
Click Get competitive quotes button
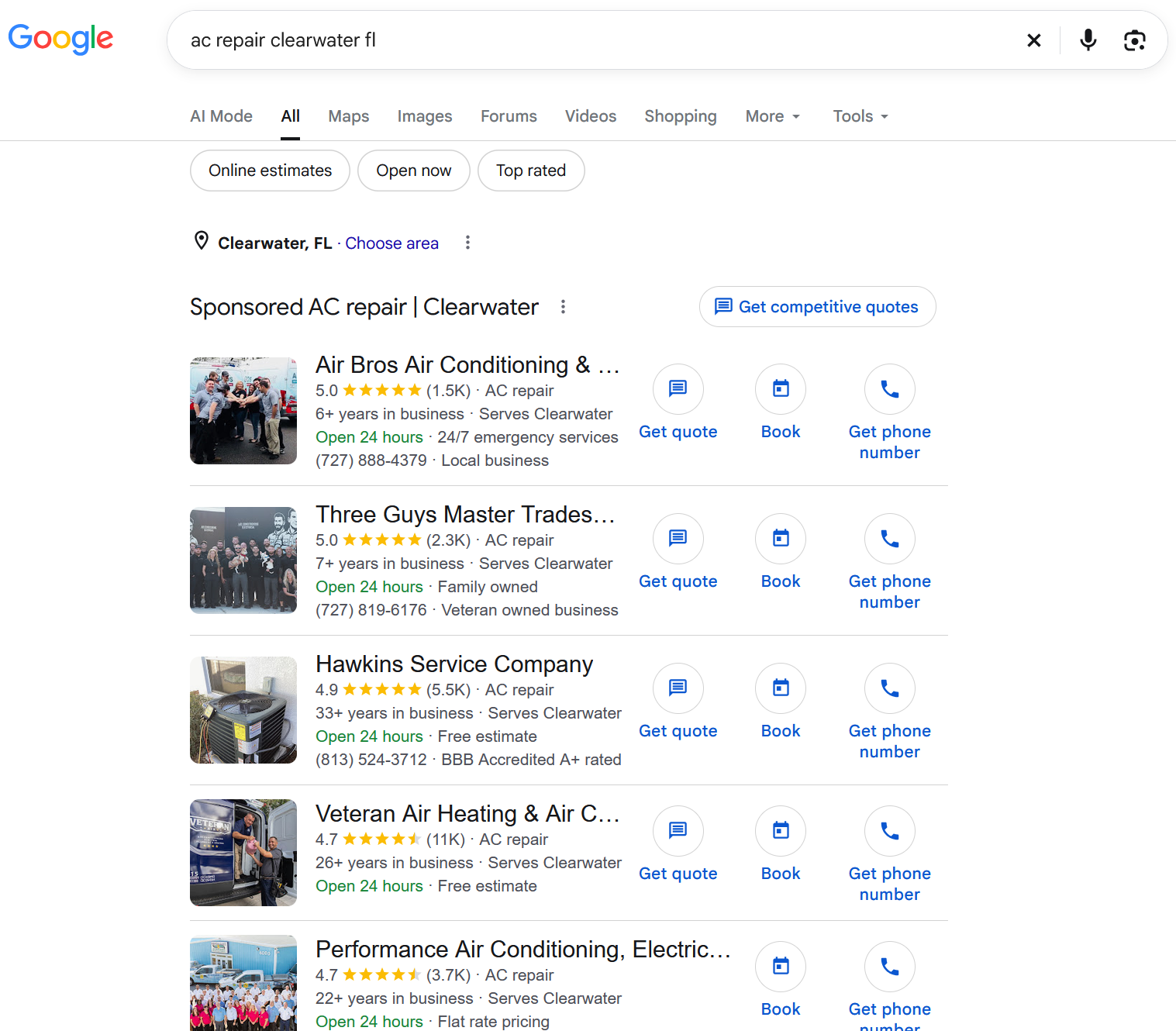817,307
